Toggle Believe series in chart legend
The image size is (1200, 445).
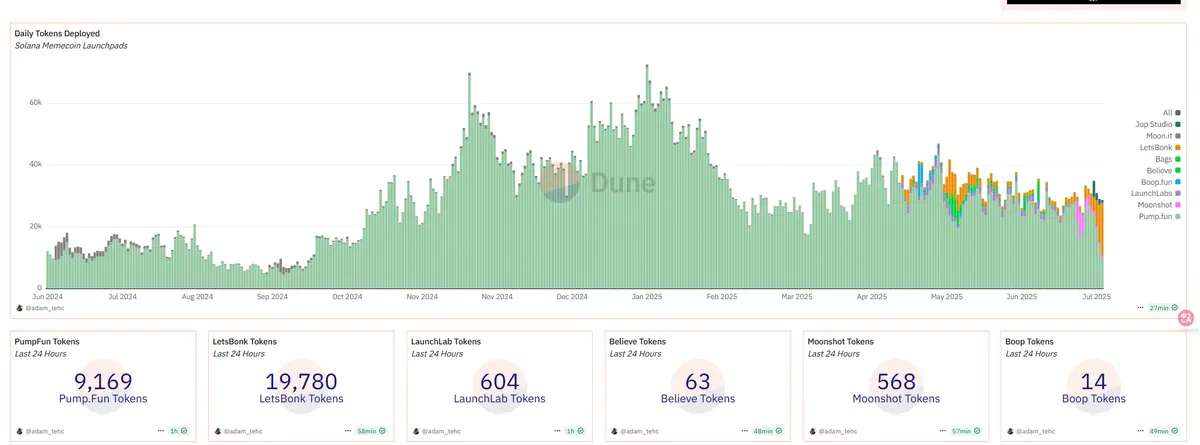1163,170
